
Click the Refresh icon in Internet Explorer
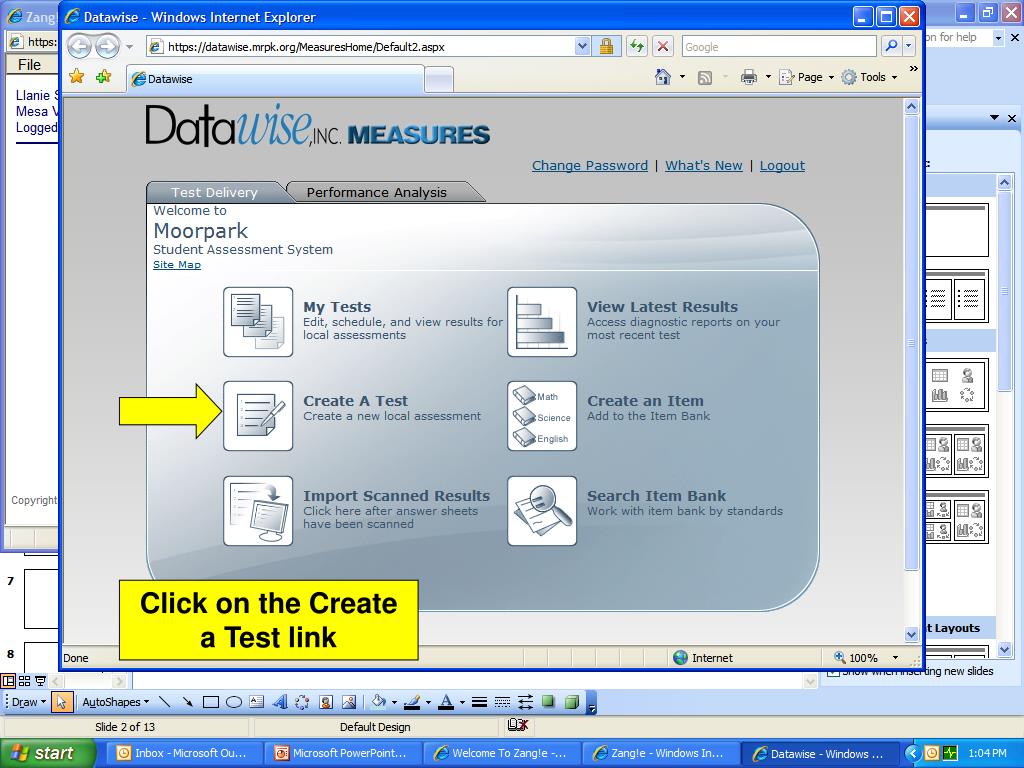tap(637, 46)
